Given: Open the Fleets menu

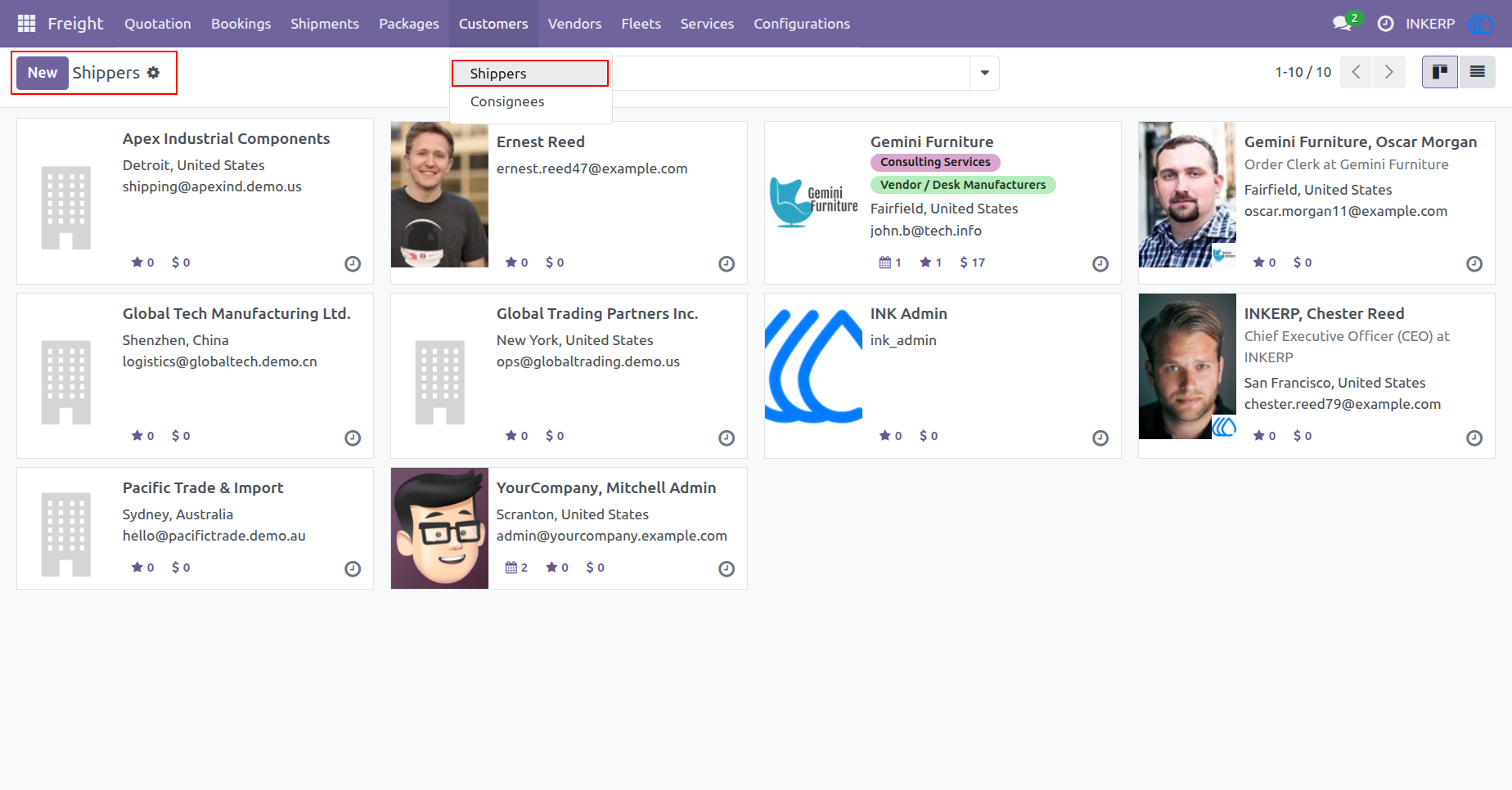Looking at the screenshot, I should 641,24.
